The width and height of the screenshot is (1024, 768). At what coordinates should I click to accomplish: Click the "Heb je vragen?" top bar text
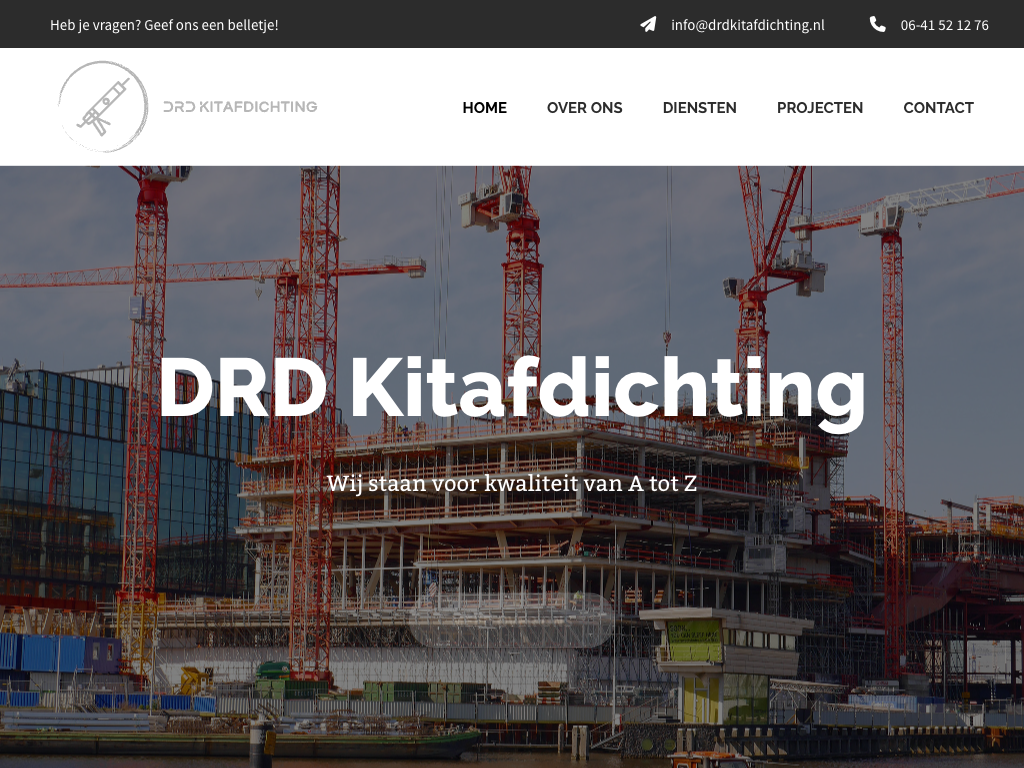click(164, 25)
